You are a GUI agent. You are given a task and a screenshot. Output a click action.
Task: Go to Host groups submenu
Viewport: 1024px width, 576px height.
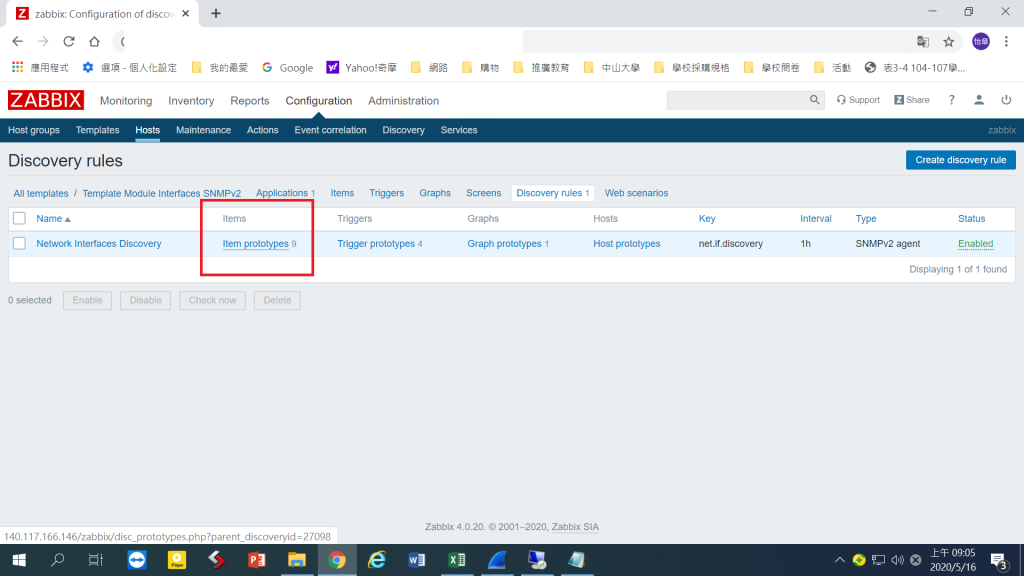tap(34, 130)
